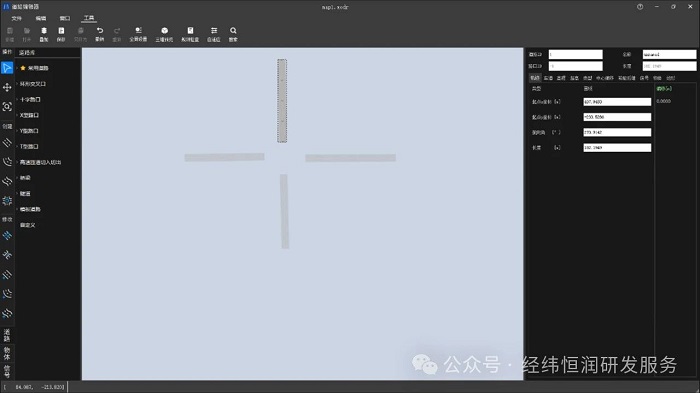Choose the focus frame tool below move

(7, 107)
